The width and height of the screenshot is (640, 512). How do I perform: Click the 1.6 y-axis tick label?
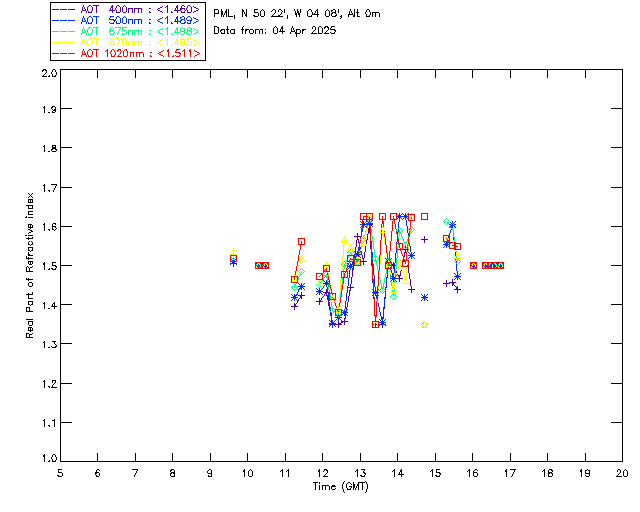click(x=49, y=227)
